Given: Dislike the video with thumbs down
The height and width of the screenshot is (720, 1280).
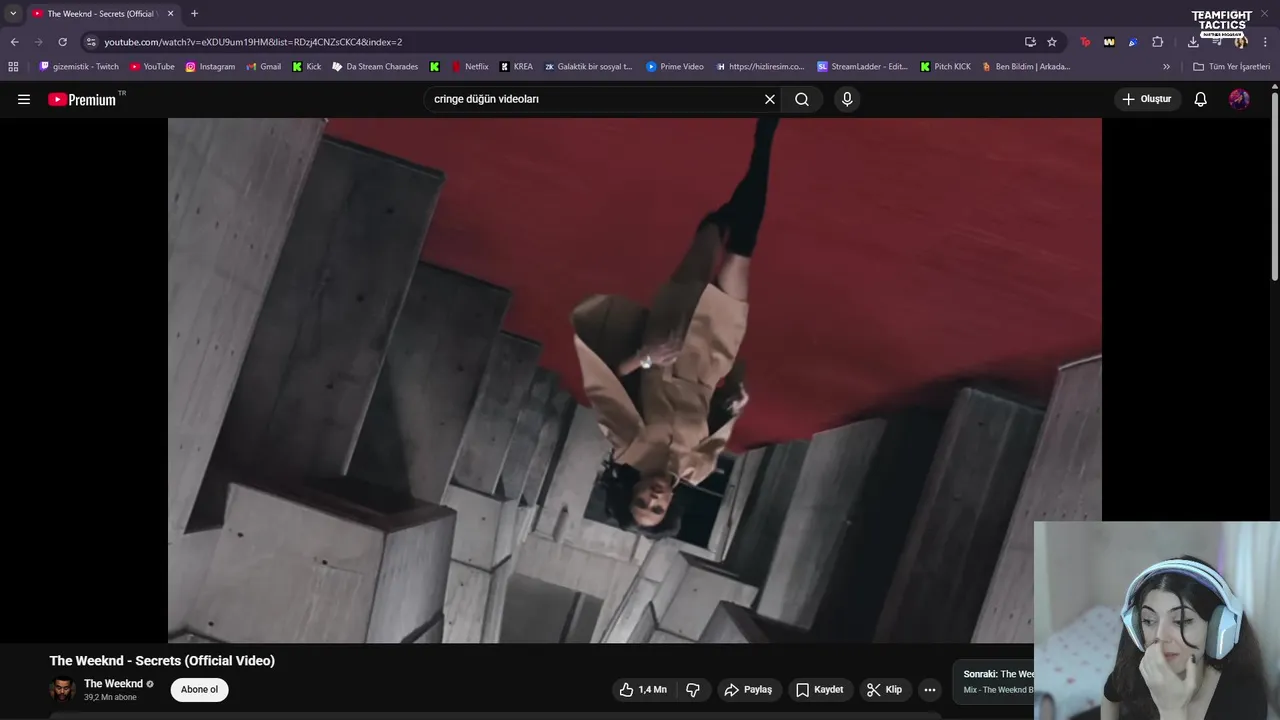Looking at the screenshot, I should pos(692,690).
